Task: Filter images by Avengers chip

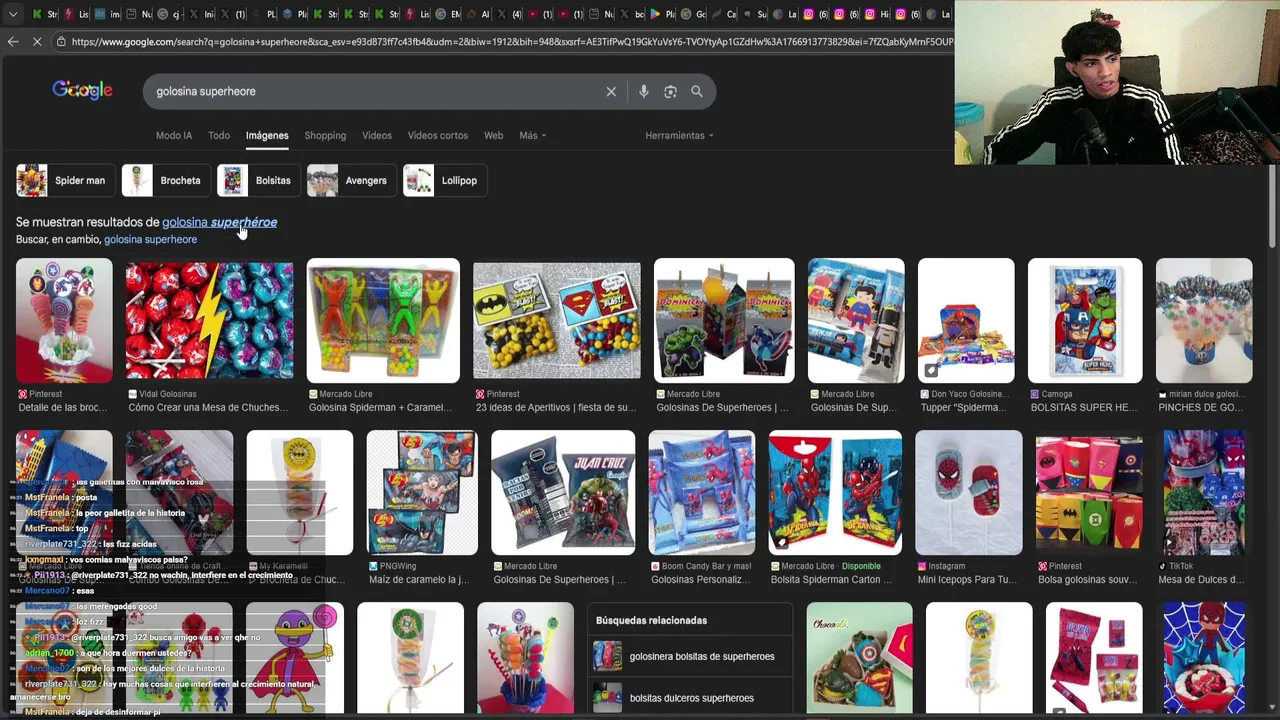Action: 351,180
